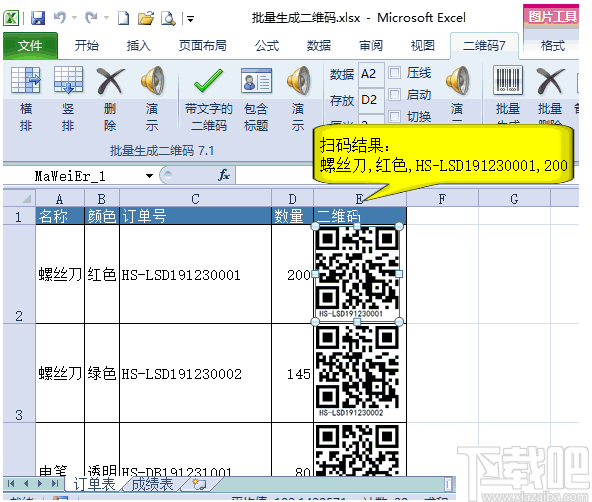
Task: Undo the last action
Action: tap(60, 17)
